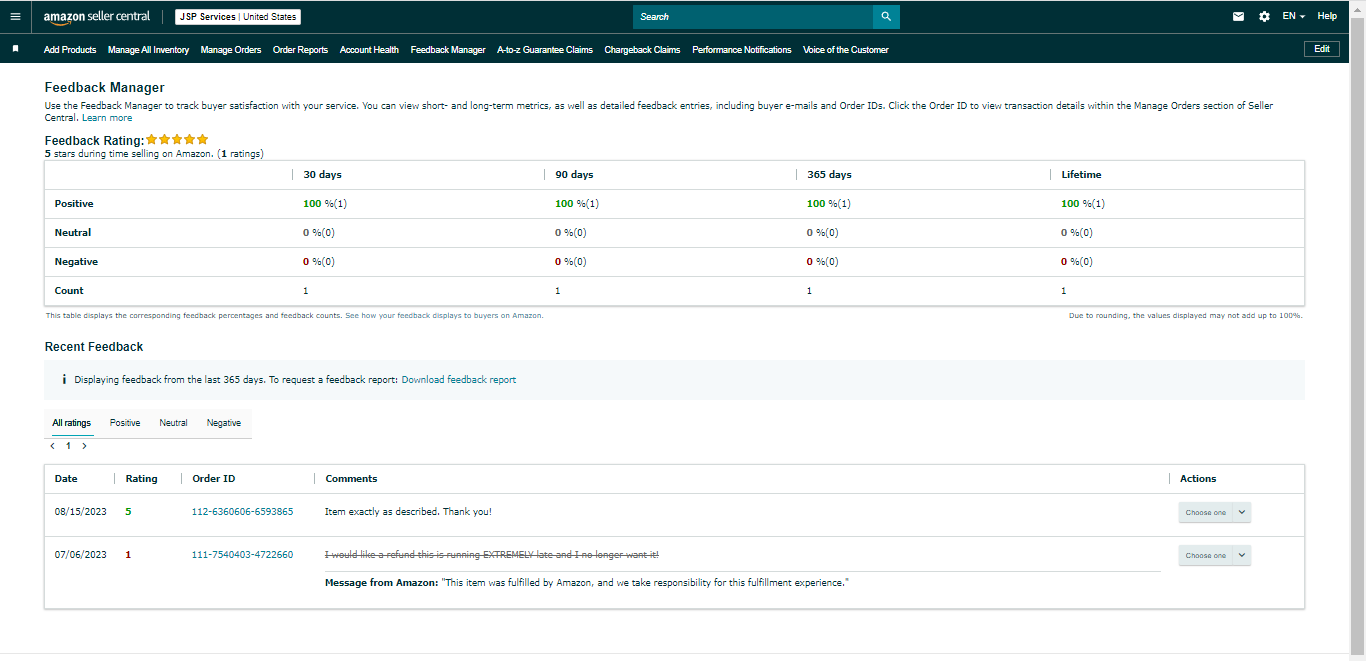This screenshot has height=661, width=1366.
Task: Click the Comments column header
Action: point(351,479)
